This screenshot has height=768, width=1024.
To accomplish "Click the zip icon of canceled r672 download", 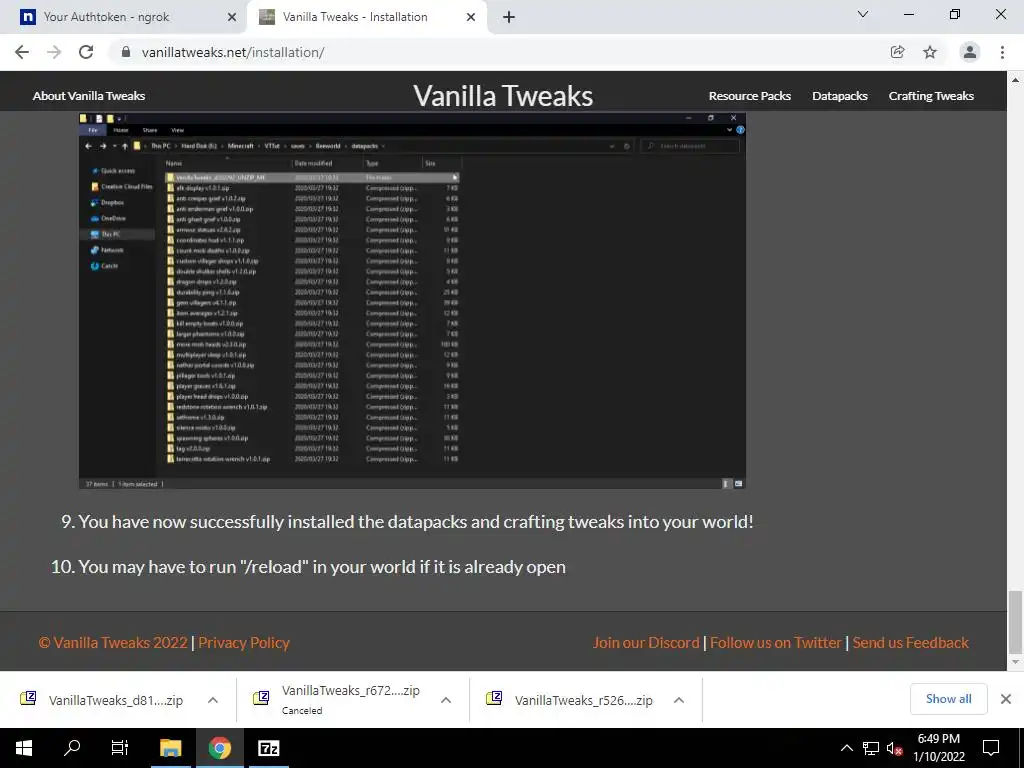I will click(x=261, y=698).
